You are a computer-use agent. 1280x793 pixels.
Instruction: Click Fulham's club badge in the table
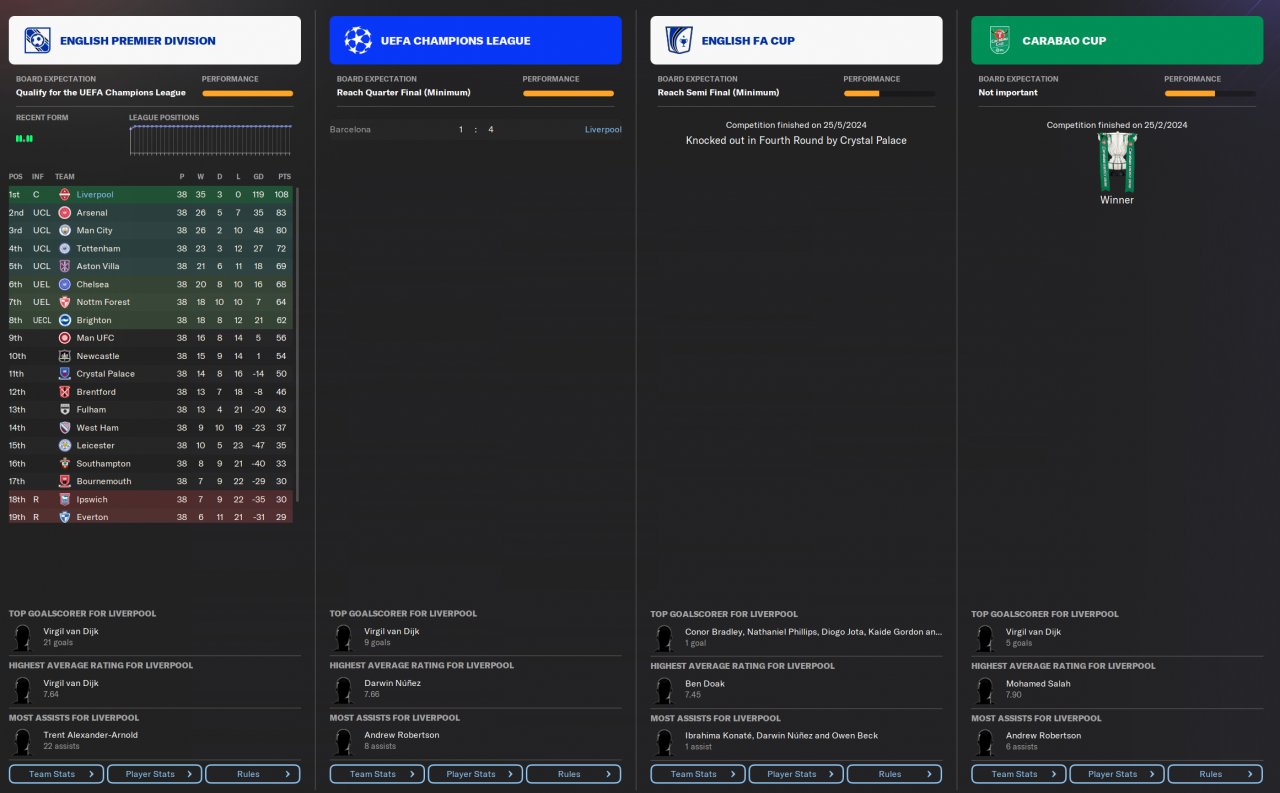(65, 410)
